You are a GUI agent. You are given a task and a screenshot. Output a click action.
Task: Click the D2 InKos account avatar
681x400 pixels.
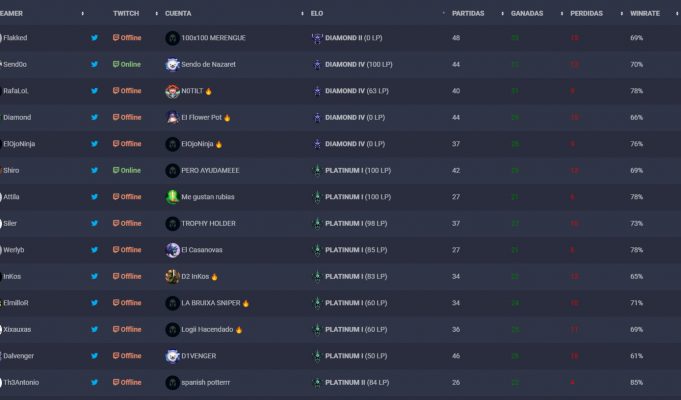172,276
